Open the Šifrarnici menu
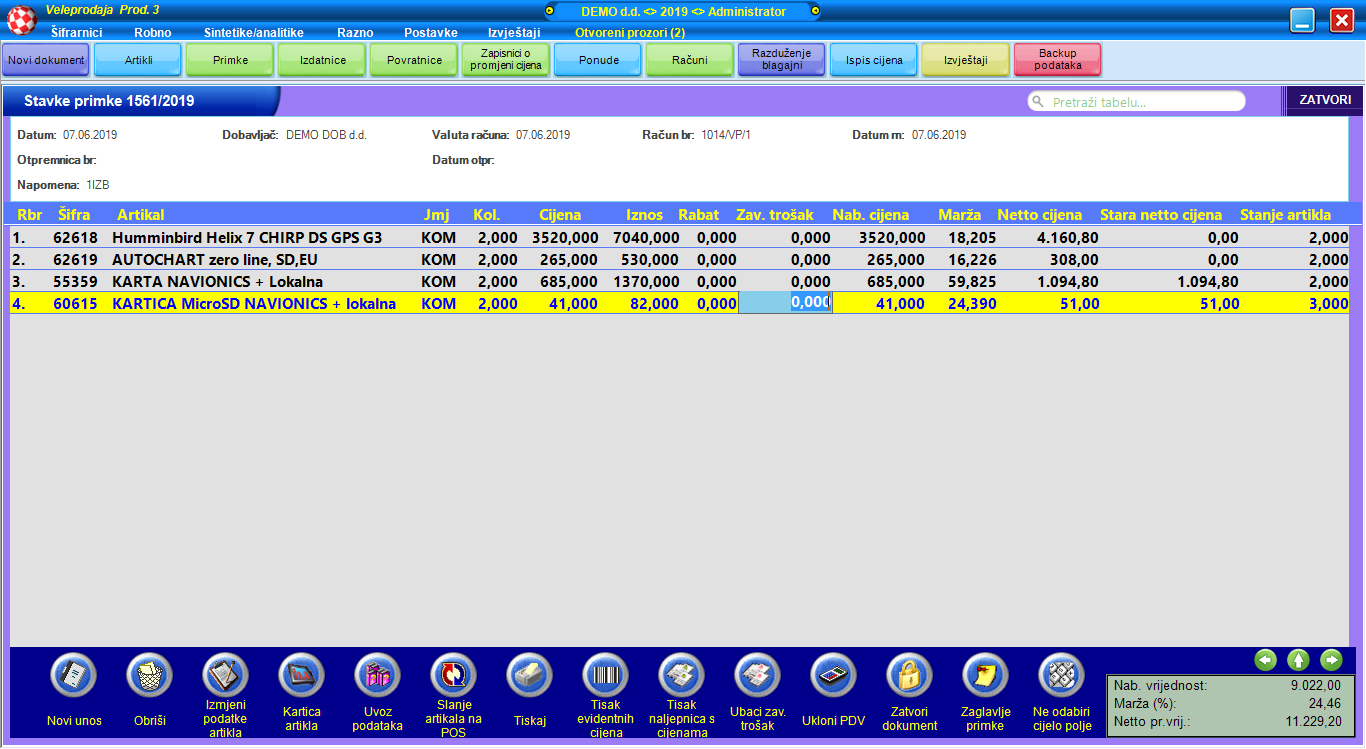The width and height of the screenshot is (1366, 749). 76,32
